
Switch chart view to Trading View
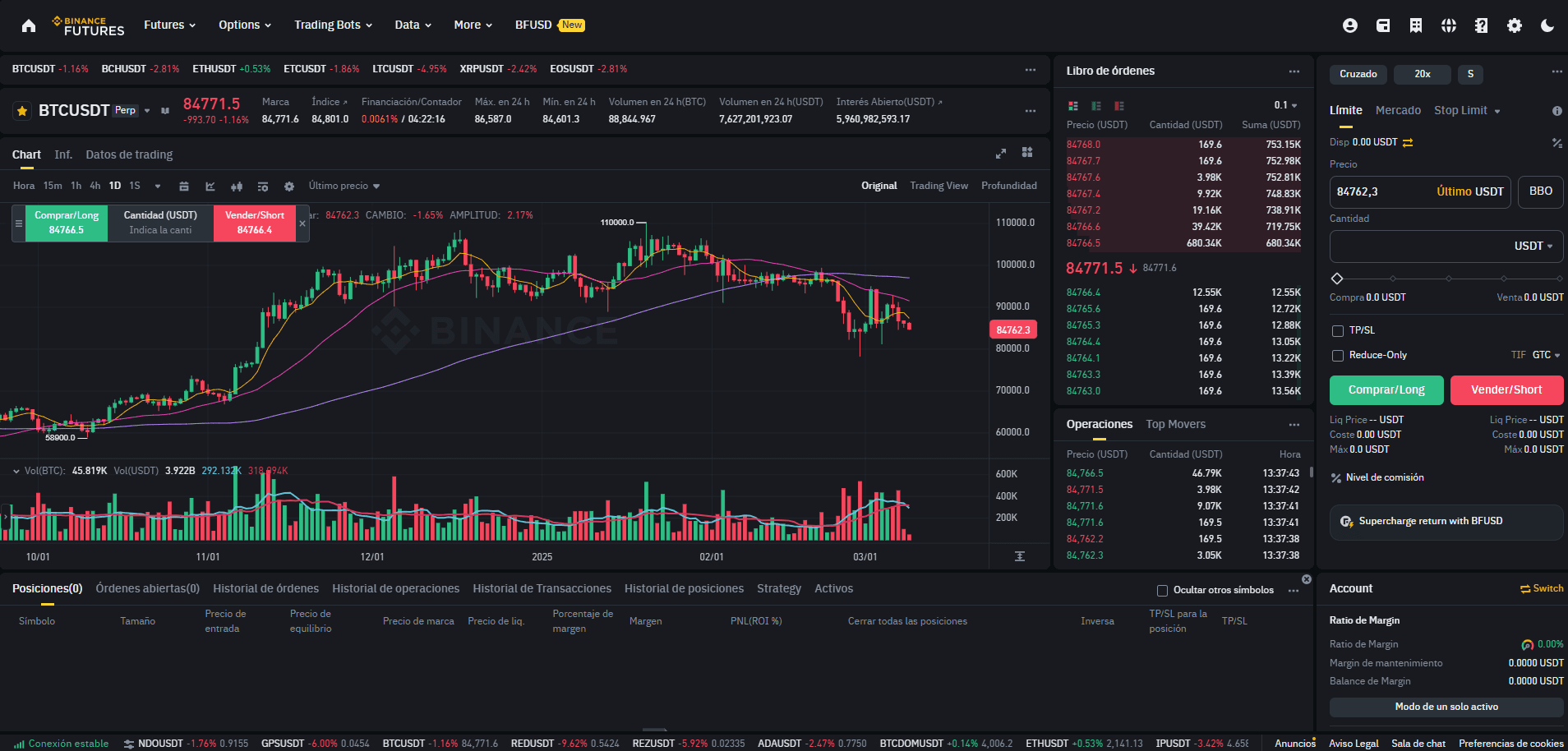click(938, 186)
